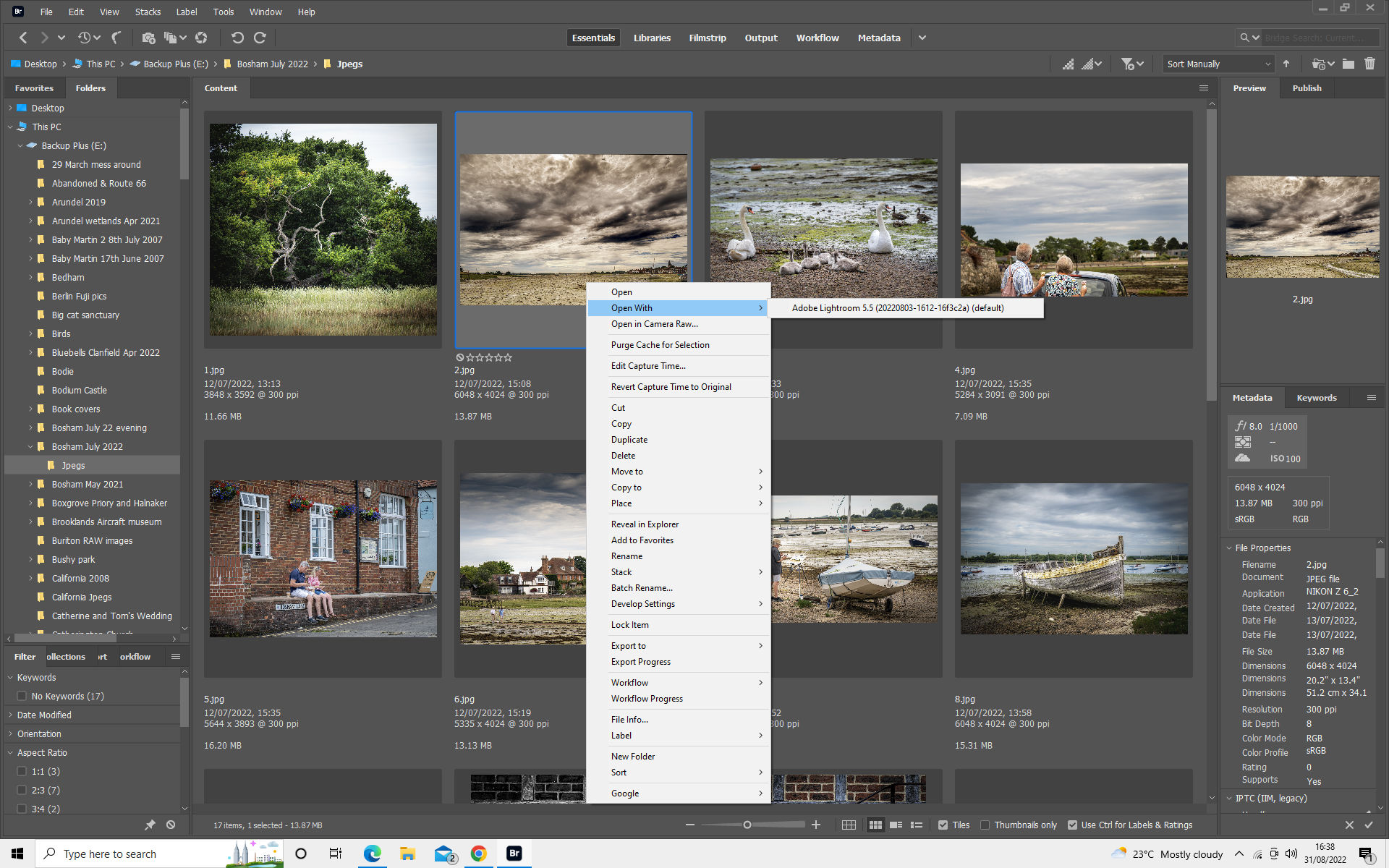The image size is (1389, 868).
Task: Open the Rotate counterclockwise icon
Action: tap(237, 38)
